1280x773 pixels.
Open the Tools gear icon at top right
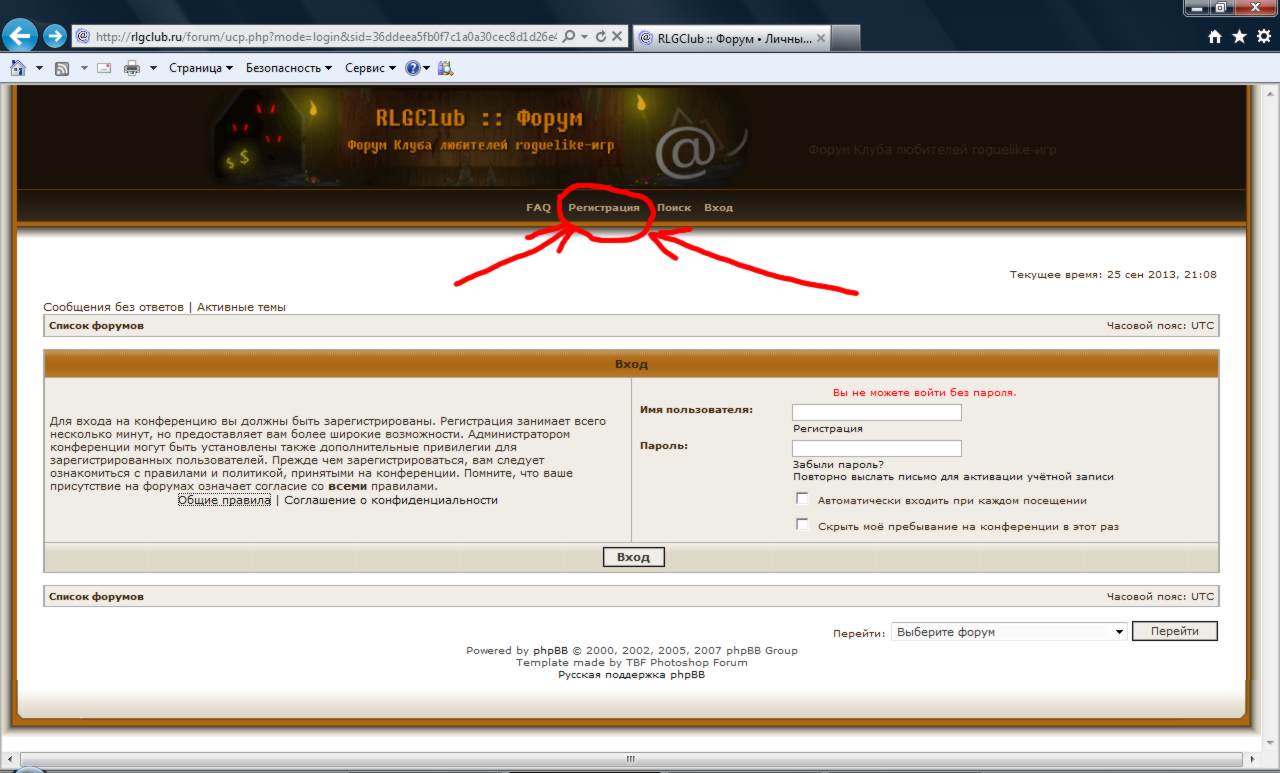coord(1262,37)
